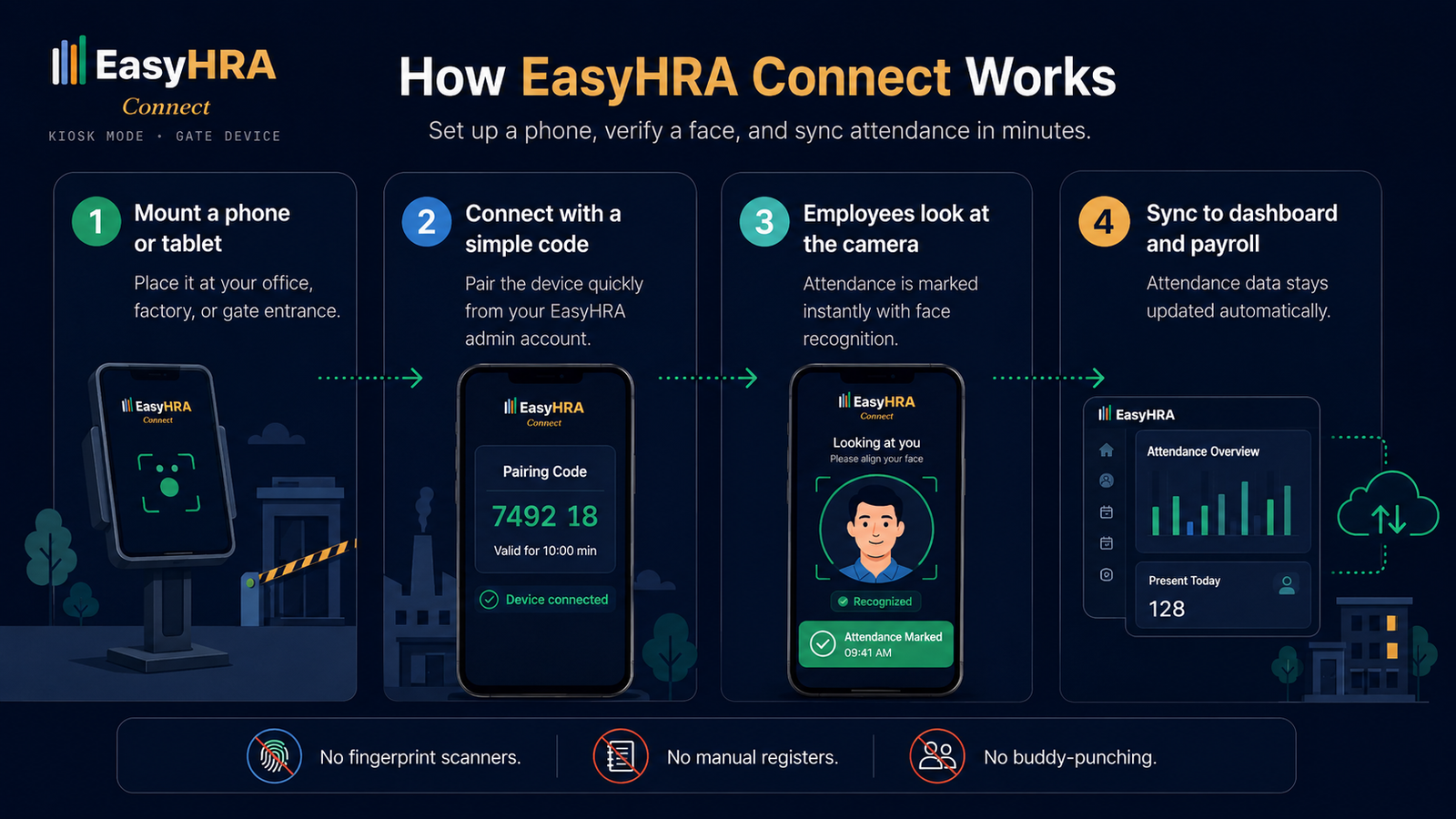Click the small check in Recognized badge

point(843,602)
